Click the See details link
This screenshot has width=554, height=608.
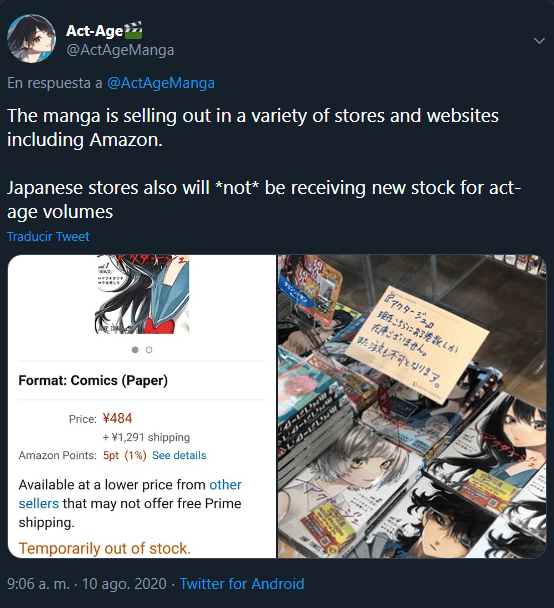click(179, 455)
